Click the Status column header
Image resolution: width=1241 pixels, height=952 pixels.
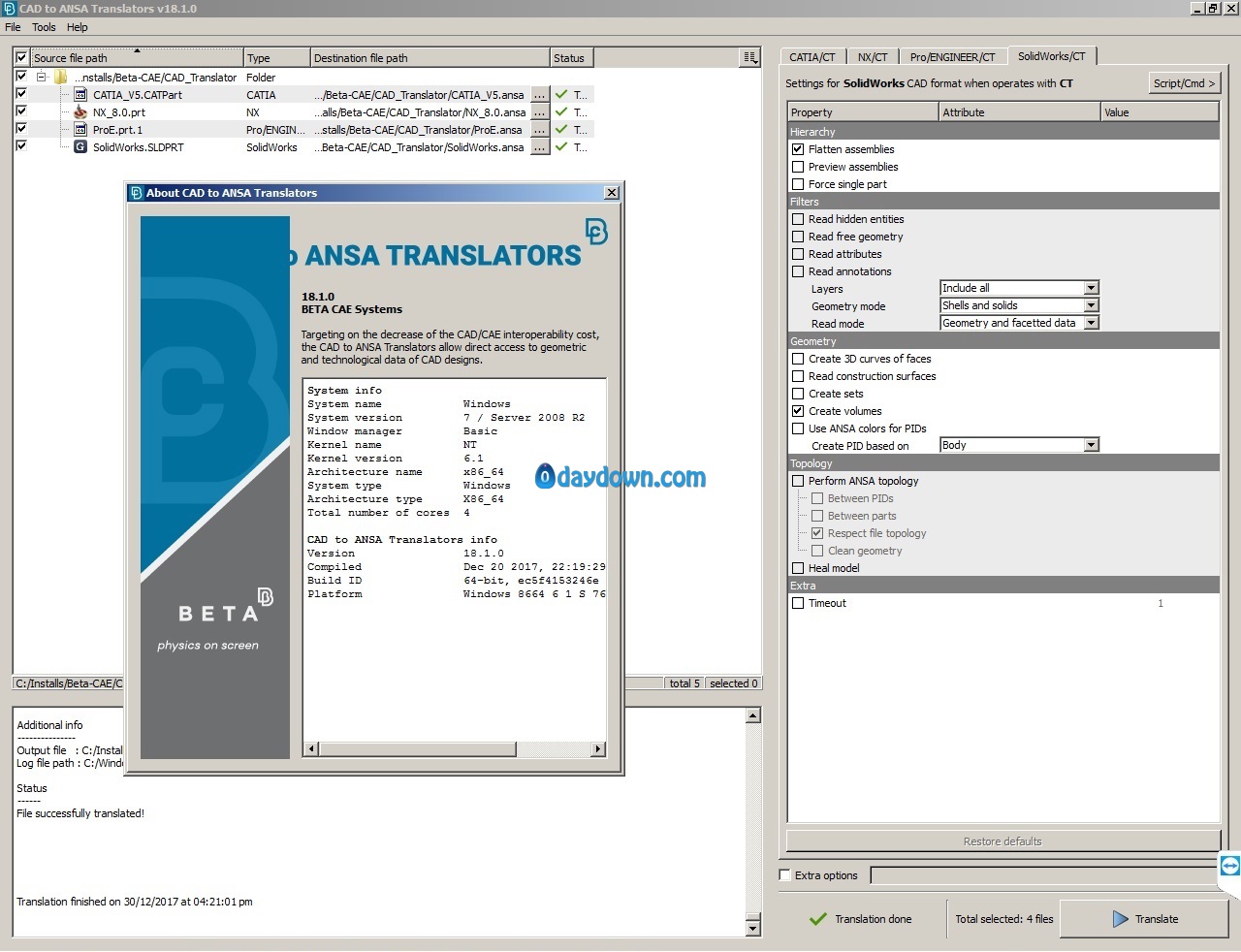572,58
